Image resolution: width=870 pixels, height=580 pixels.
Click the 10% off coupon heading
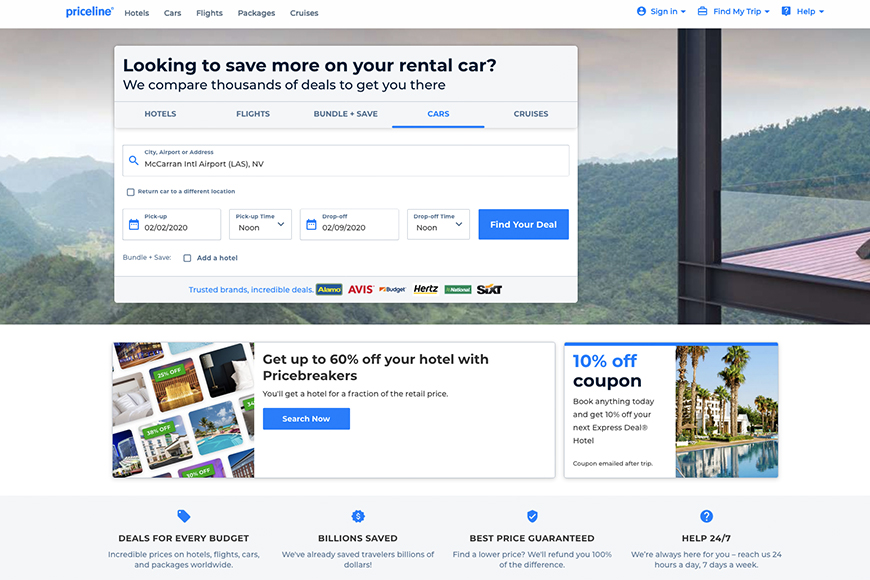pyautogui.click(x=607, y=371)
